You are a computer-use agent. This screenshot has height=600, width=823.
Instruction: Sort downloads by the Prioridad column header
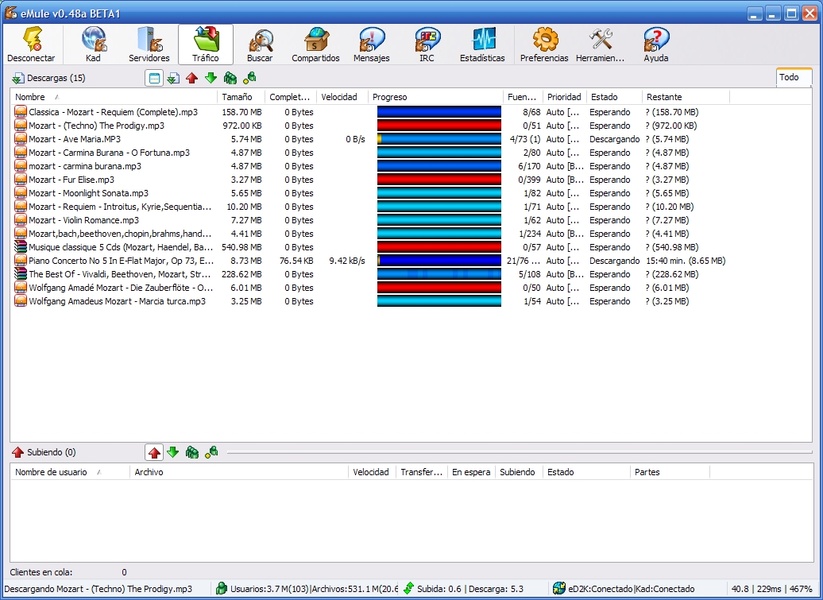point(563,97)
